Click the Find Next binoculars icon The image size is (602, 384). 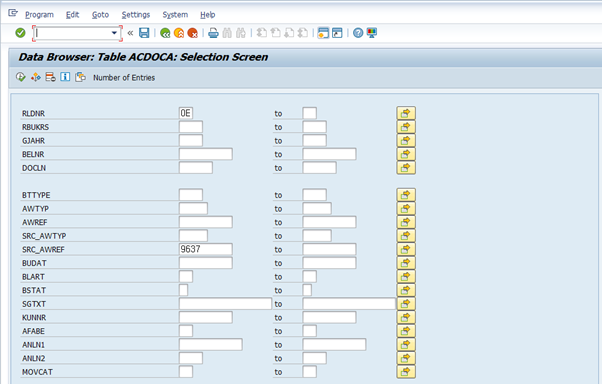click(x=241, y=33)
